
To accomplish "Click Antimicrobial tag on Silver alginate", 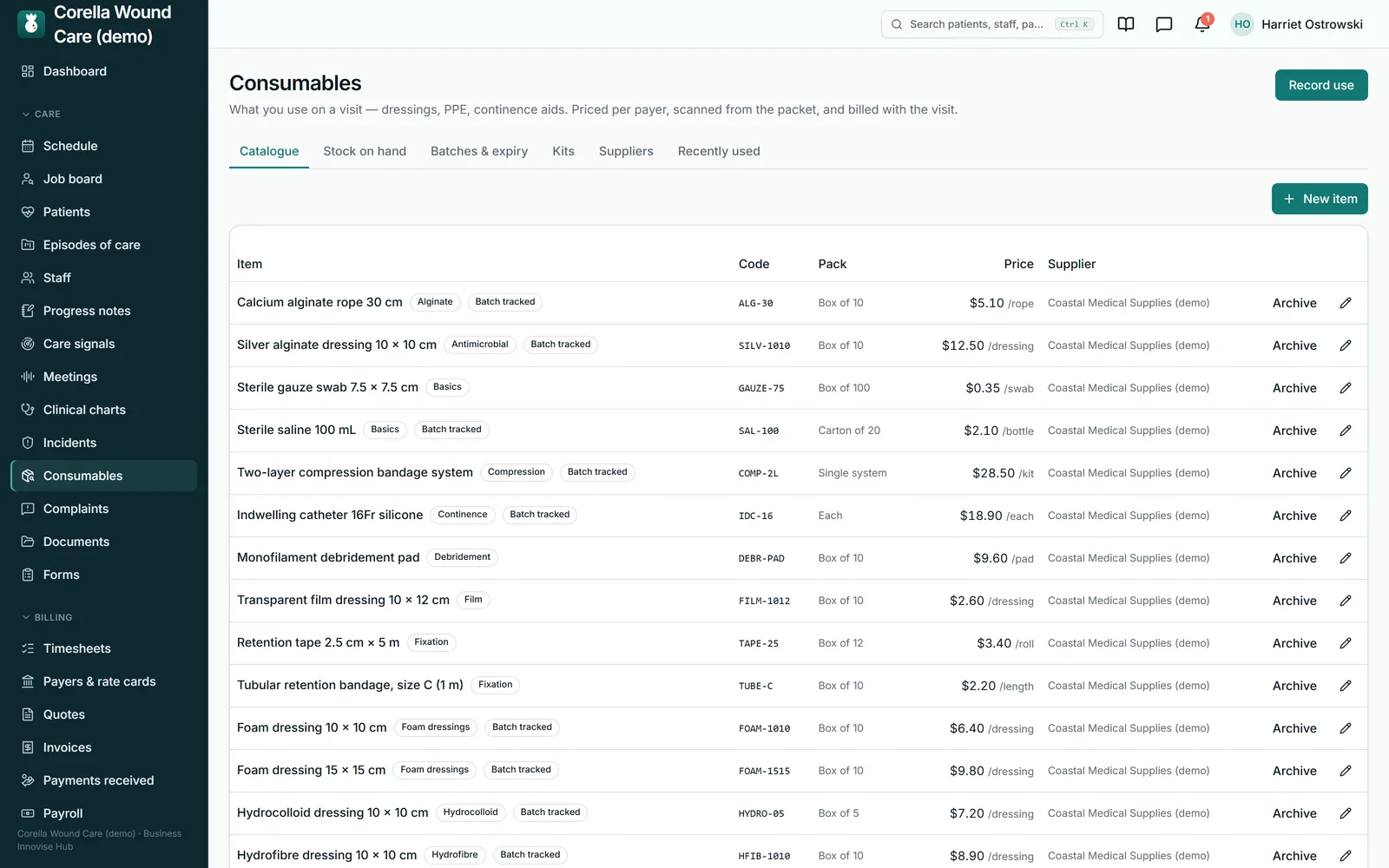I will [x=480, y=345].
